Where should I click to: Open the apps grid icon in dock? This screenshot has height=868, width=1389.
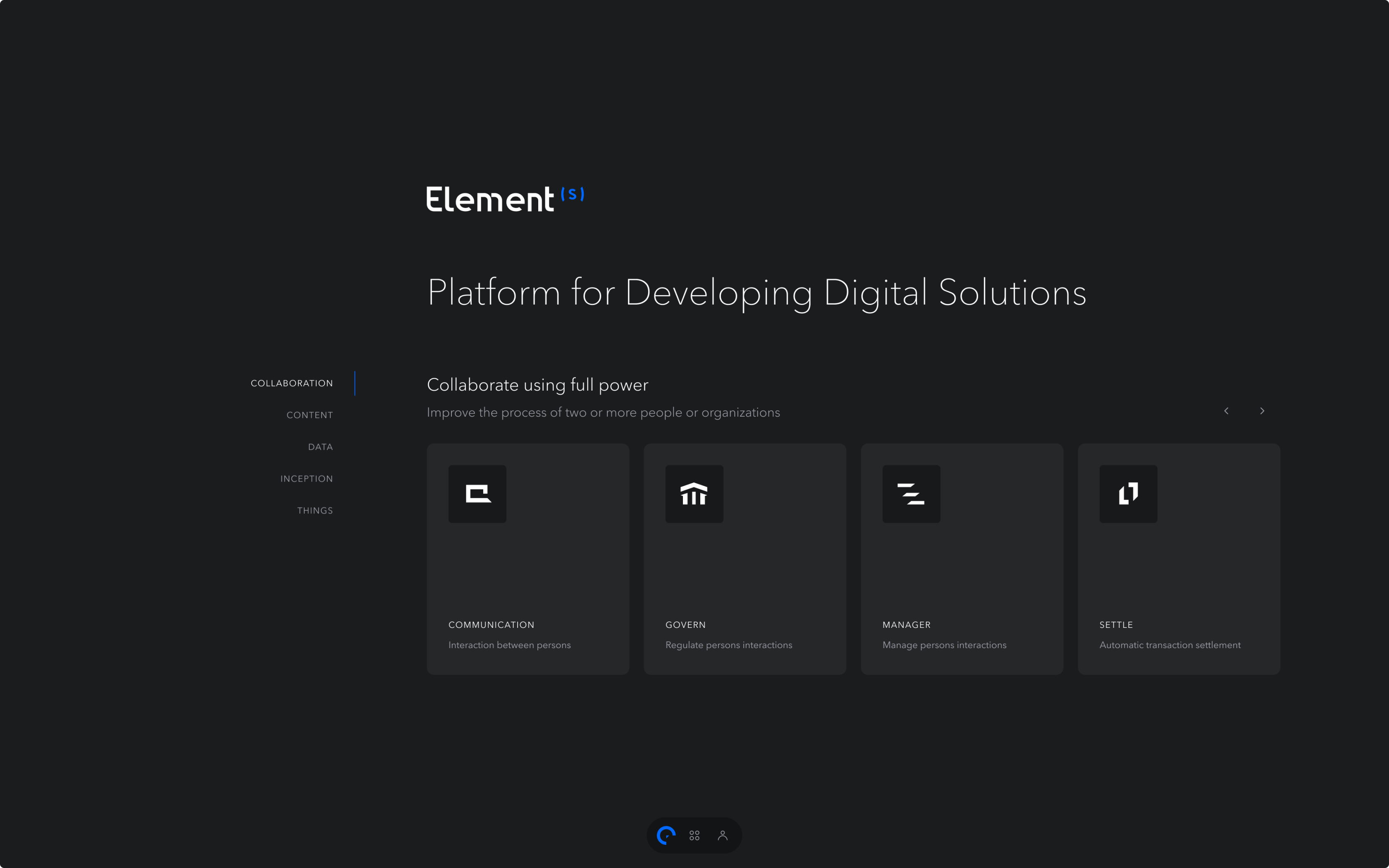pyautogui.click(x=694, y=835)
